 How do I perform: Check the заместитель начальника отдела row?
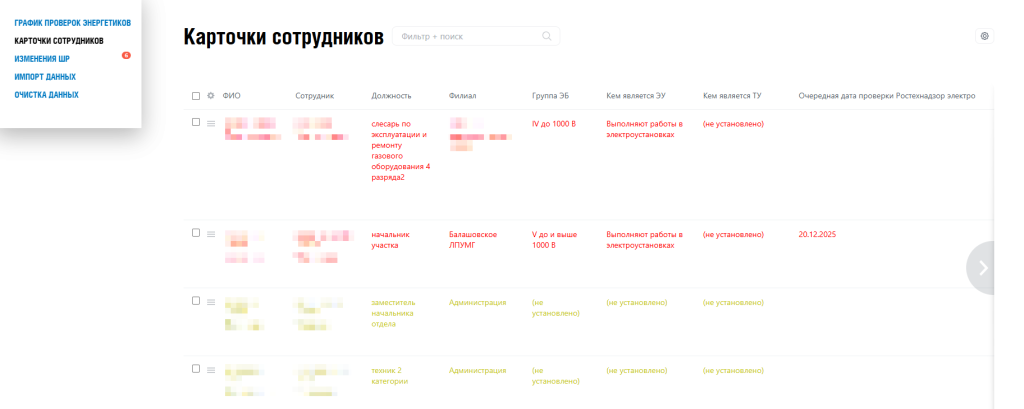click(196, 301)
